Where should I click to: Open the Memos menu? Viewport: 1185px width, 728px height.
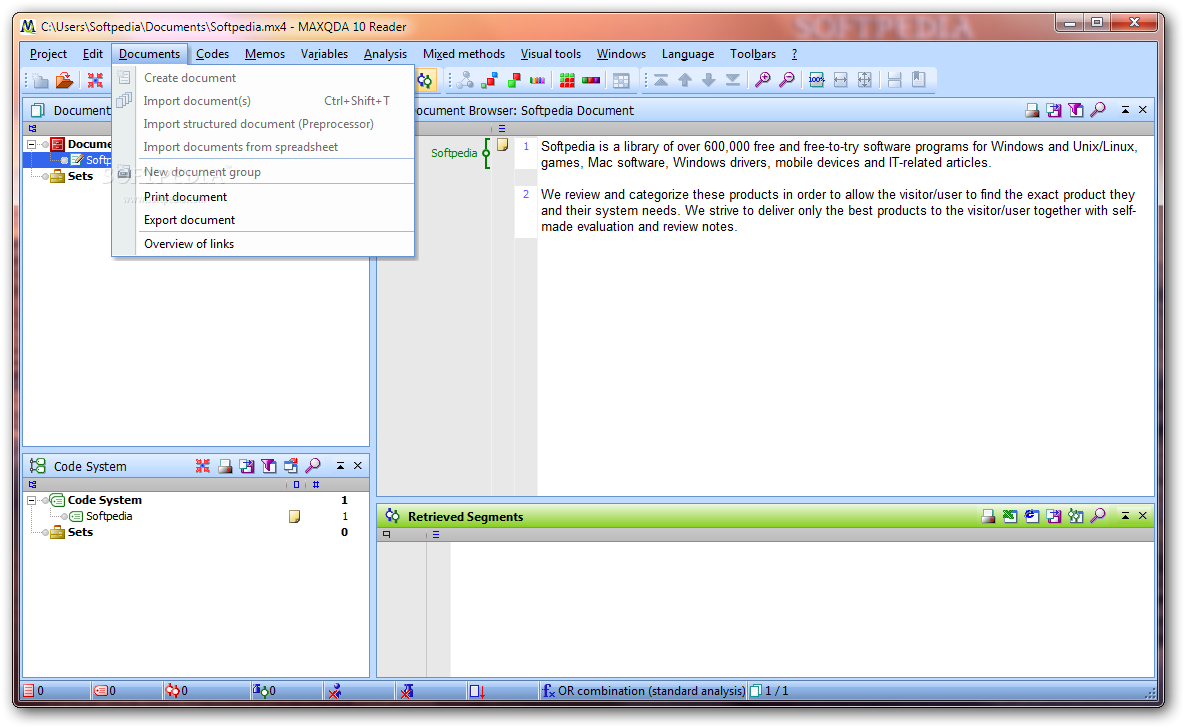tap(265, 54)
